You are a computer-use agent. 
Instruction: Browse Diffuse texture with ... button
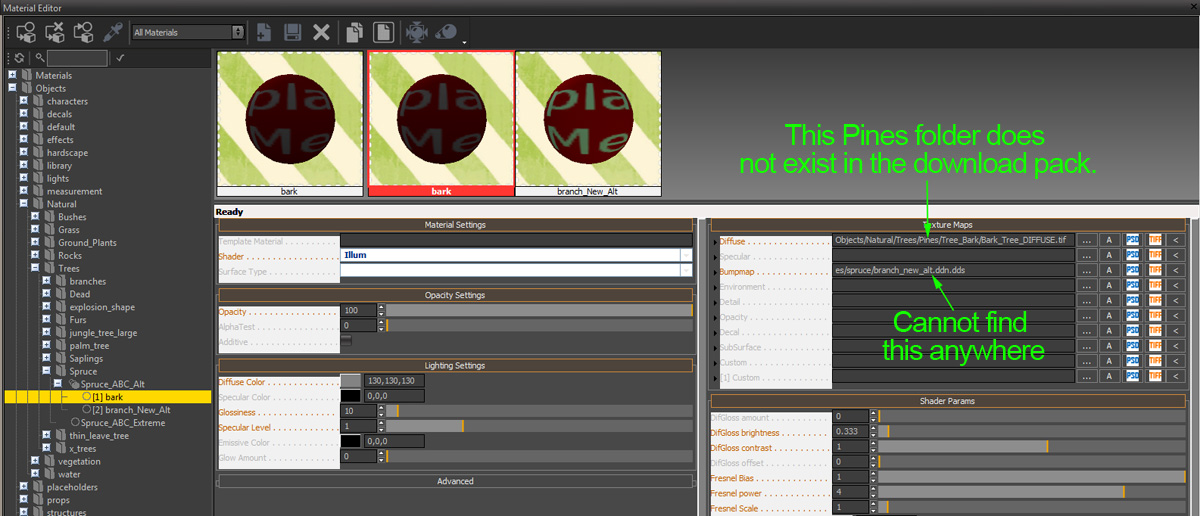(1086, 240)
